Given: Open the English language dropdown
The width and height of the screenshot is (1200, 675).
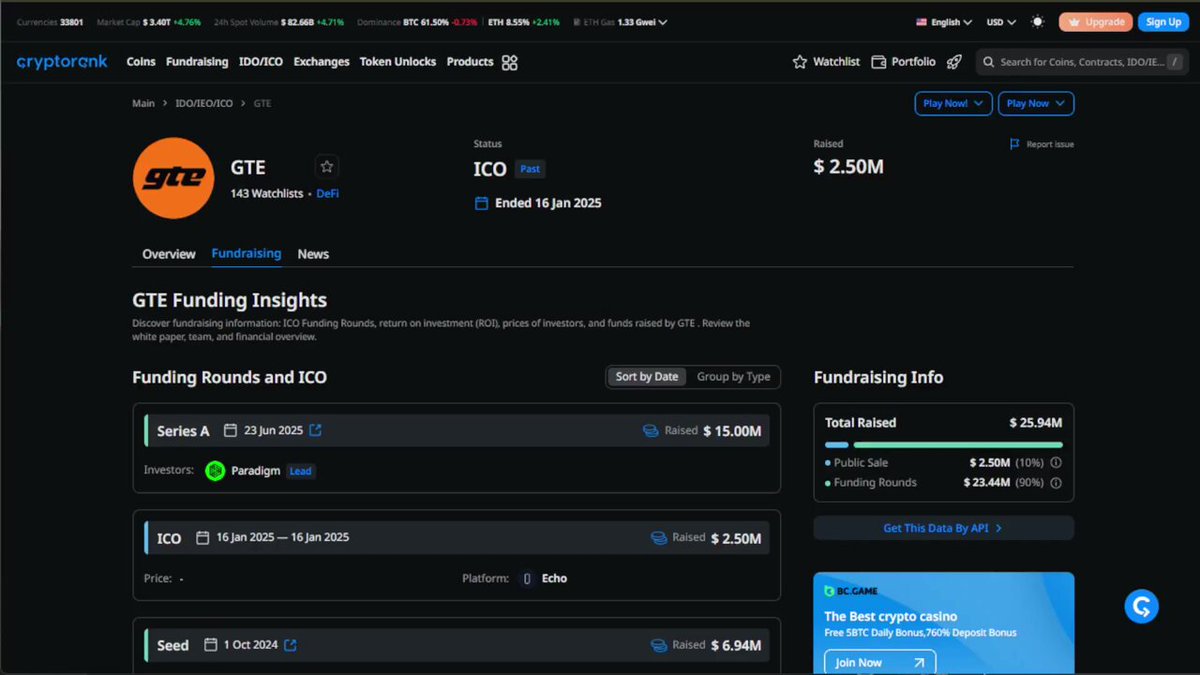Looking at the screenshot, I should (944, 22).
